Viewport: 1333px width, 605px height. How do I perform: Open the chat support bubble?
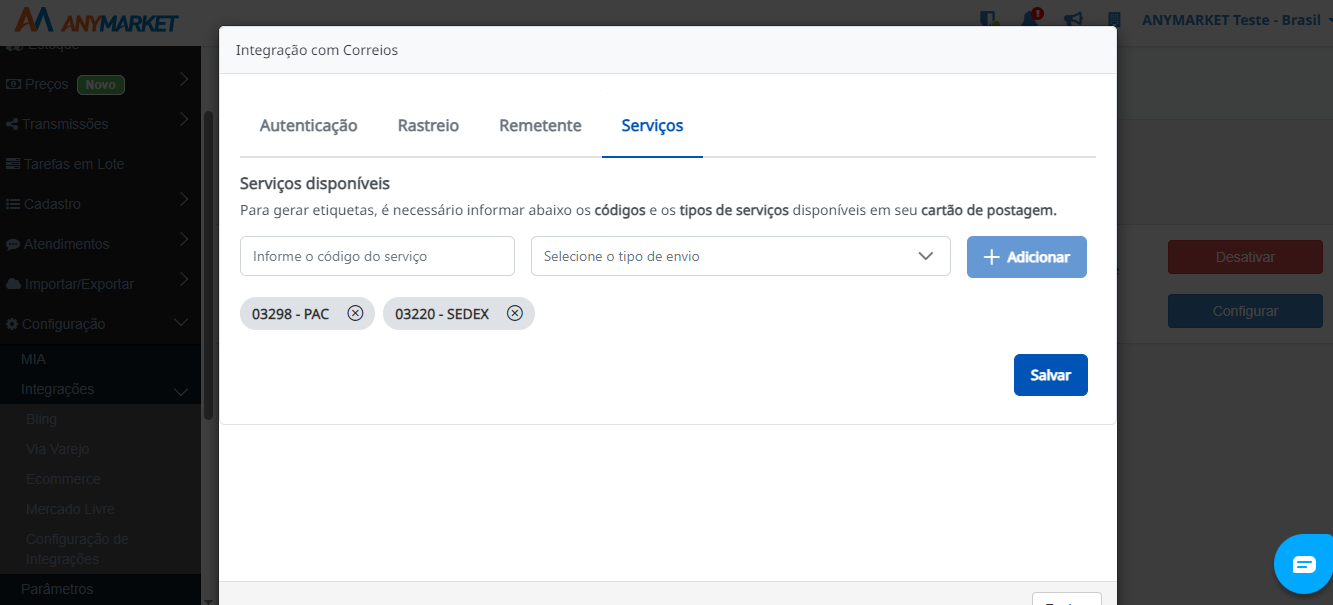[x=1304, y=564]
